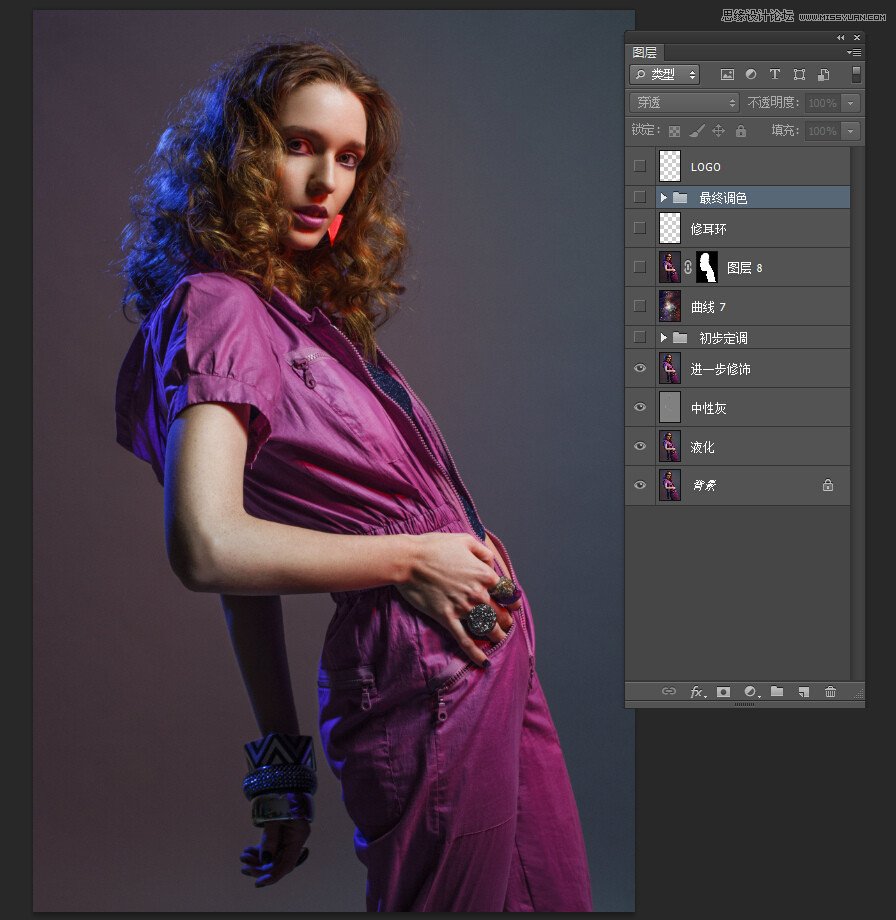The width and height of the screenshot is (896, 920).
Task: Expand the 最终调色 layer group
Action: click(x=663, y=198)
